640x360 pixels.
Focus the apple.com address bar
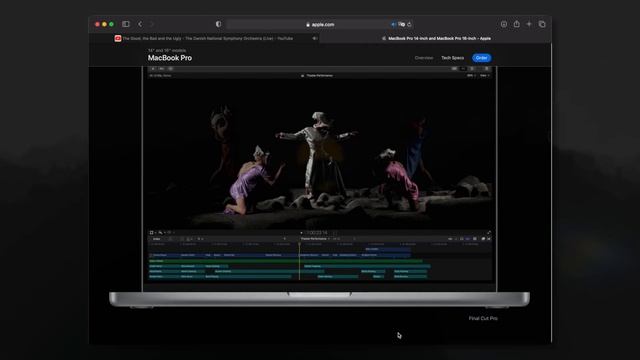coord(320,24)
